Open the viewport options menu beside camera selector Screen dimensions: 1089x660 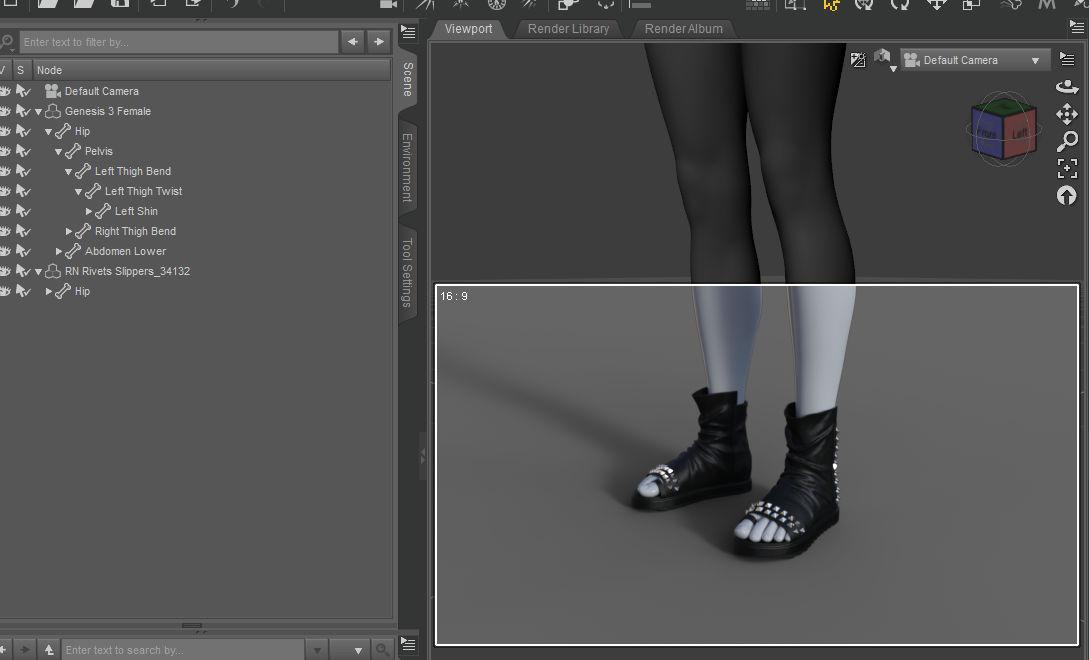point(1067,60)
